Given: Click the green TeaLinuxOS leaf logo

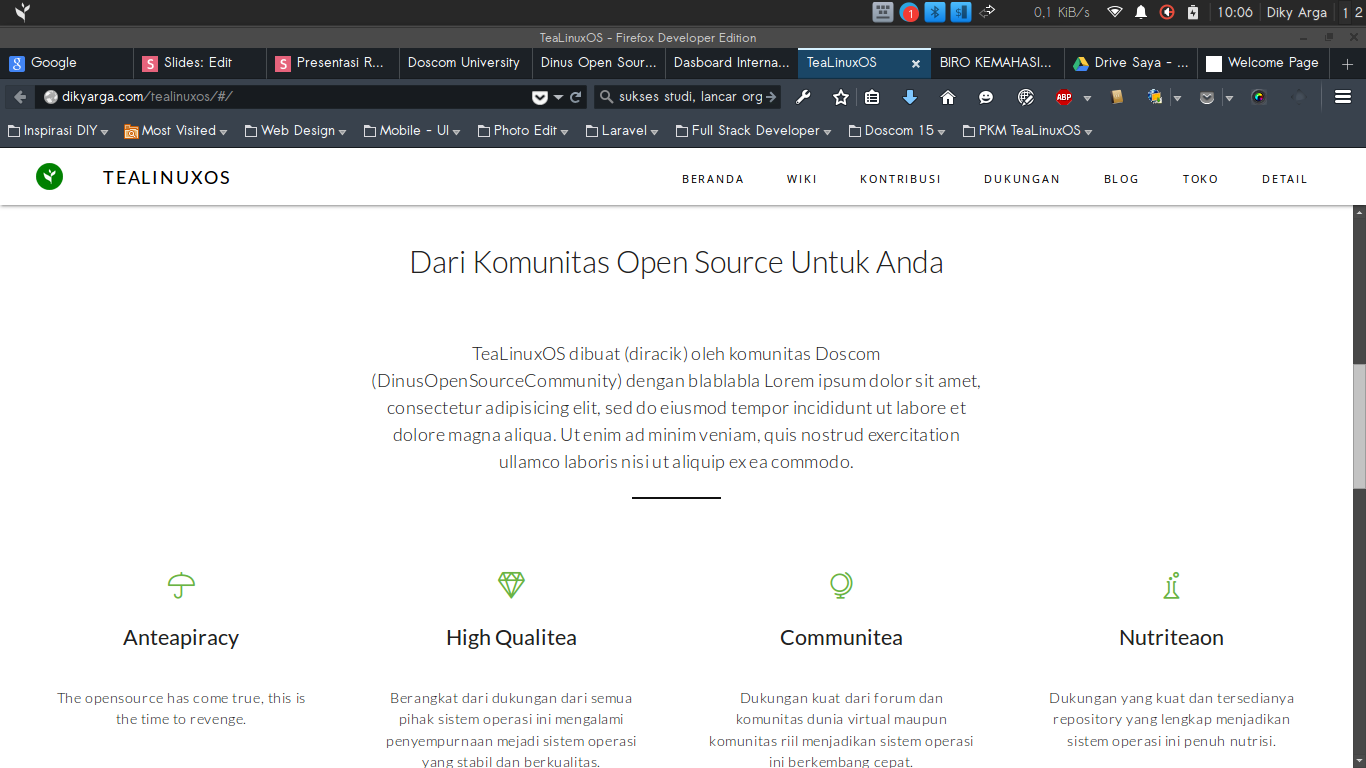Looking at the screenshot, I should pyautogui.click(x=49, y=177).
